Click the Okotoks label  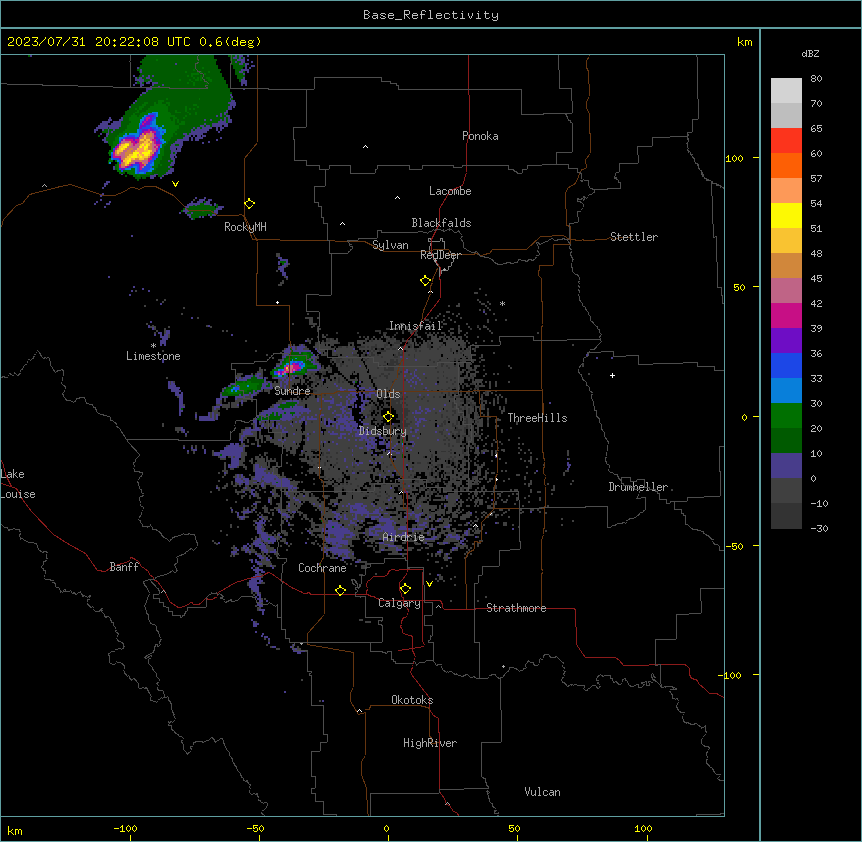click(x=412, y=700)
